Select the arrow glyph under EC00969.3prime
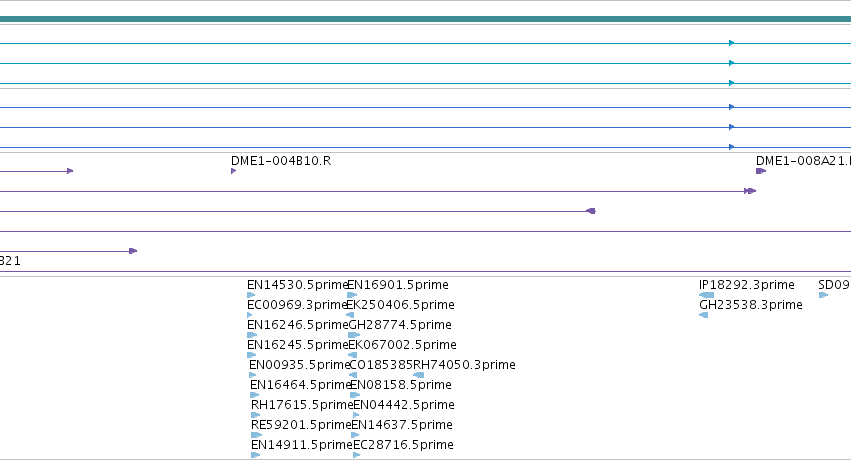The height and width of the screenshot is (460, 851). click(250, 315)
